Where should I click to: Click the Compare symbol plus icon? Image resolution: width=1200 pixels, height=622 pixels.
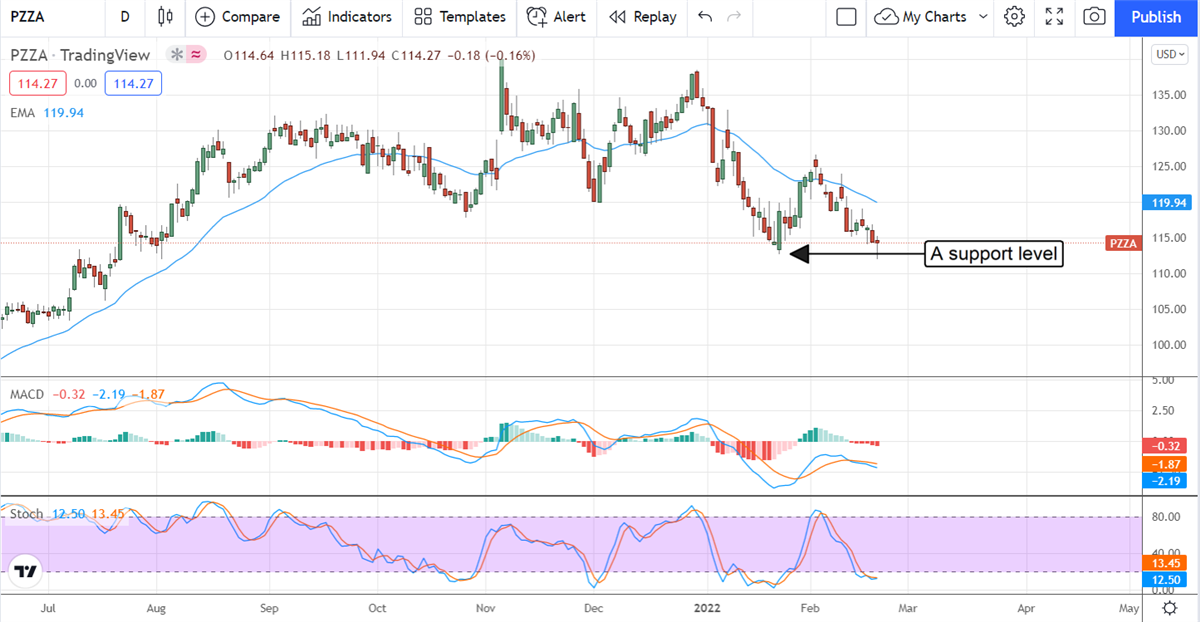[205, 17]
